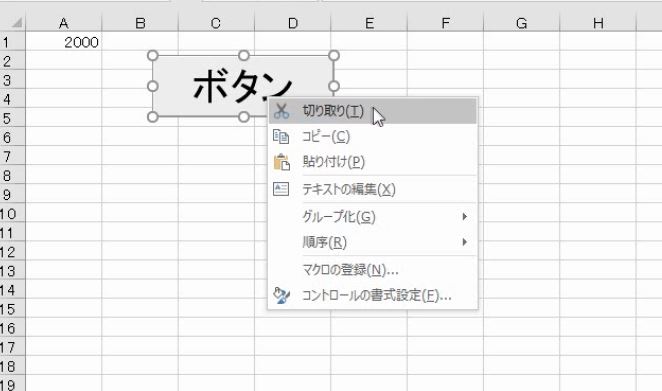Viewport: 662px width, 391px height.
Task: Open マクロの登録(N)... menu entry
Action: 373,270
